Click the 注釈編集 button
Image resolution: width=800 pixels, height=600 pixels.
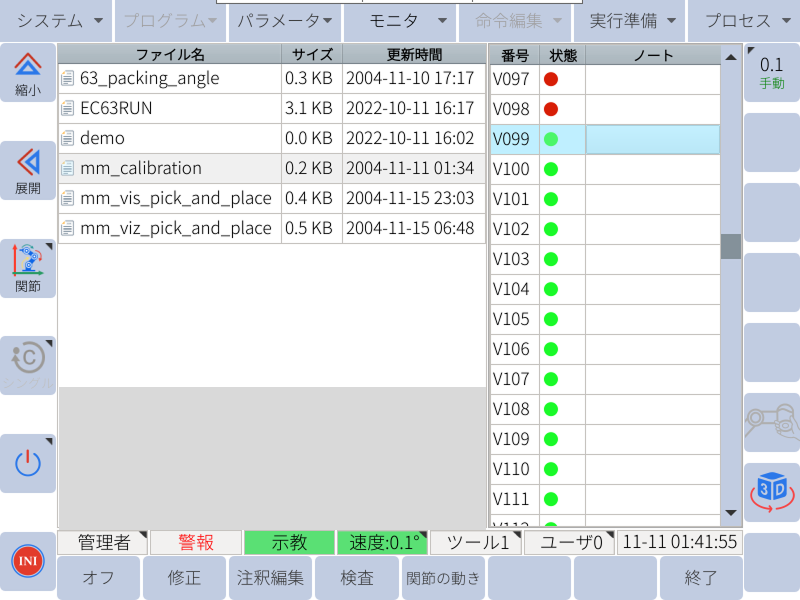tap(270, 578)
